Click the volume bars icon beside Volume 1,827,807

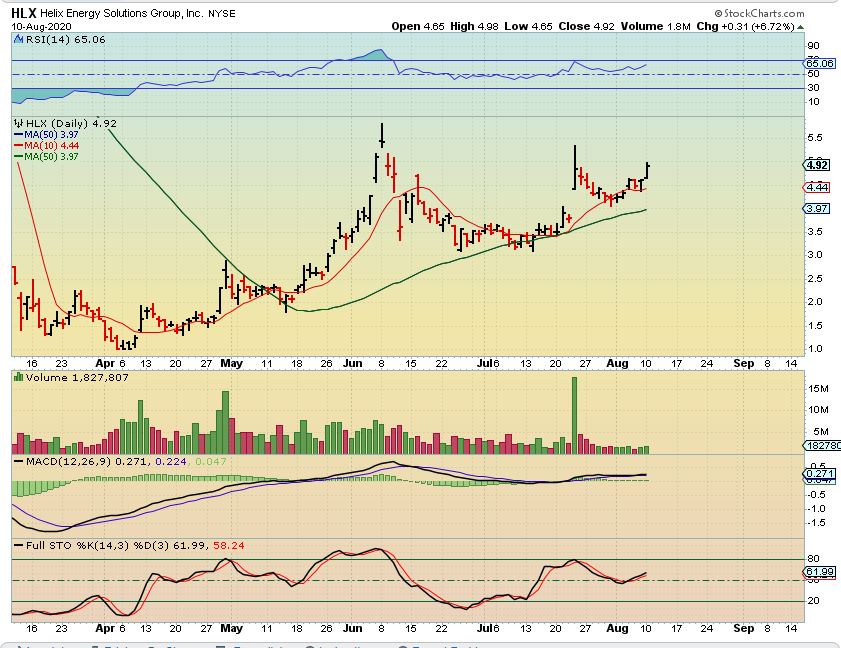click(19, 378)
